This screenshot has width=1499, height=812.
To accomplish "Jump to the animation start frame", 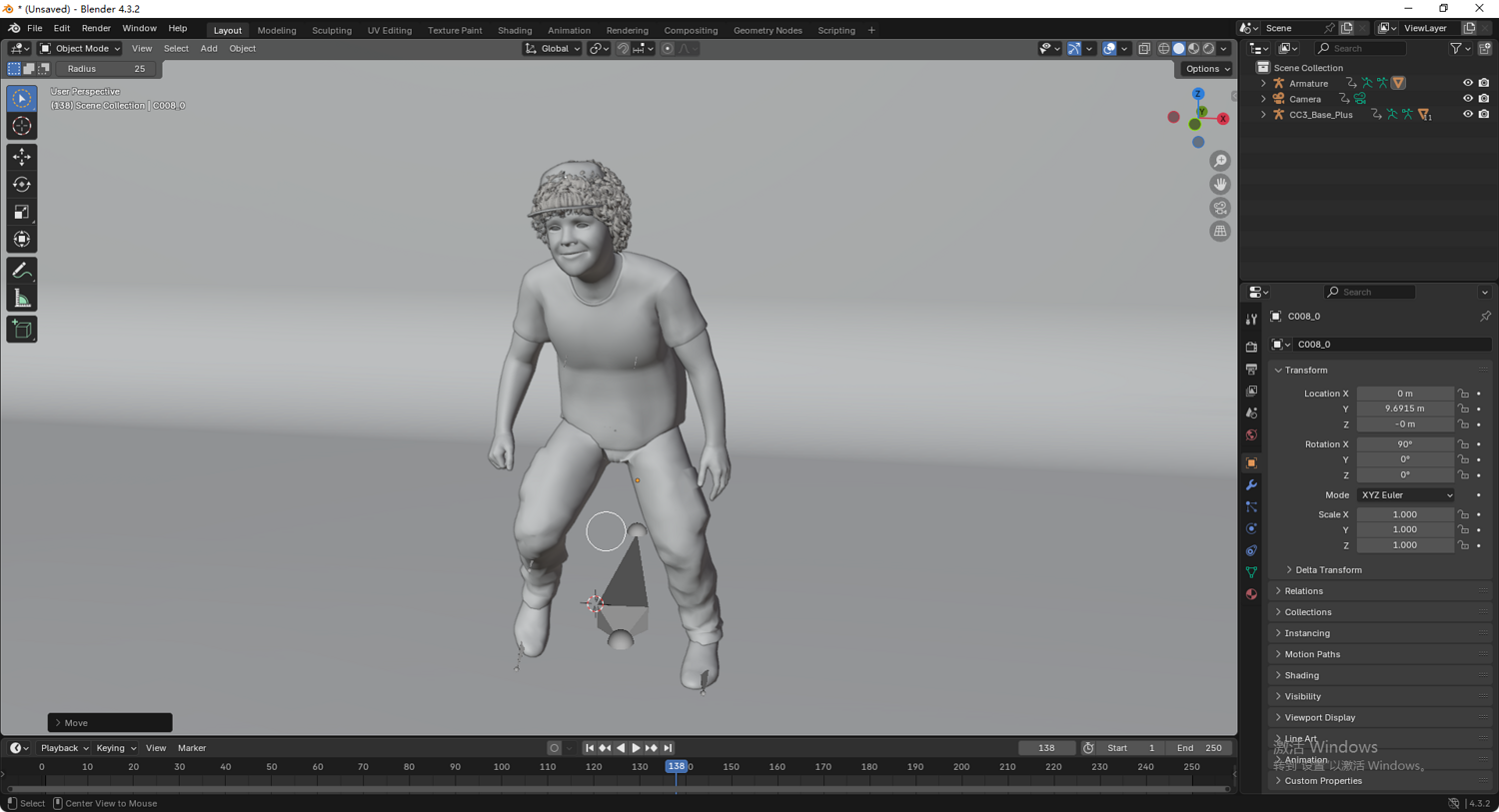I will coord(590,748).
